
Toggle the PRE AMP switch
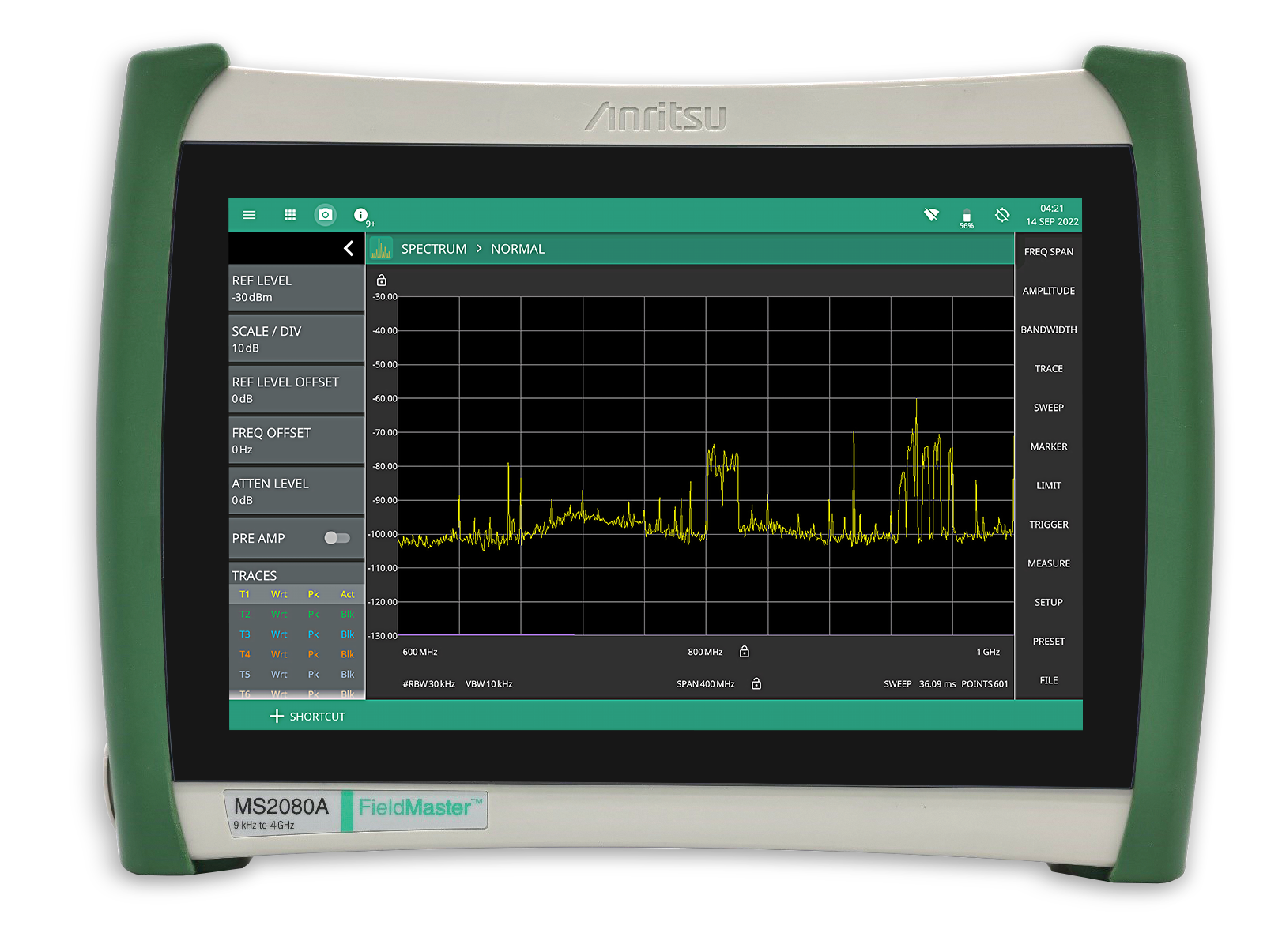pyautogui.click(x=337, y=538)
